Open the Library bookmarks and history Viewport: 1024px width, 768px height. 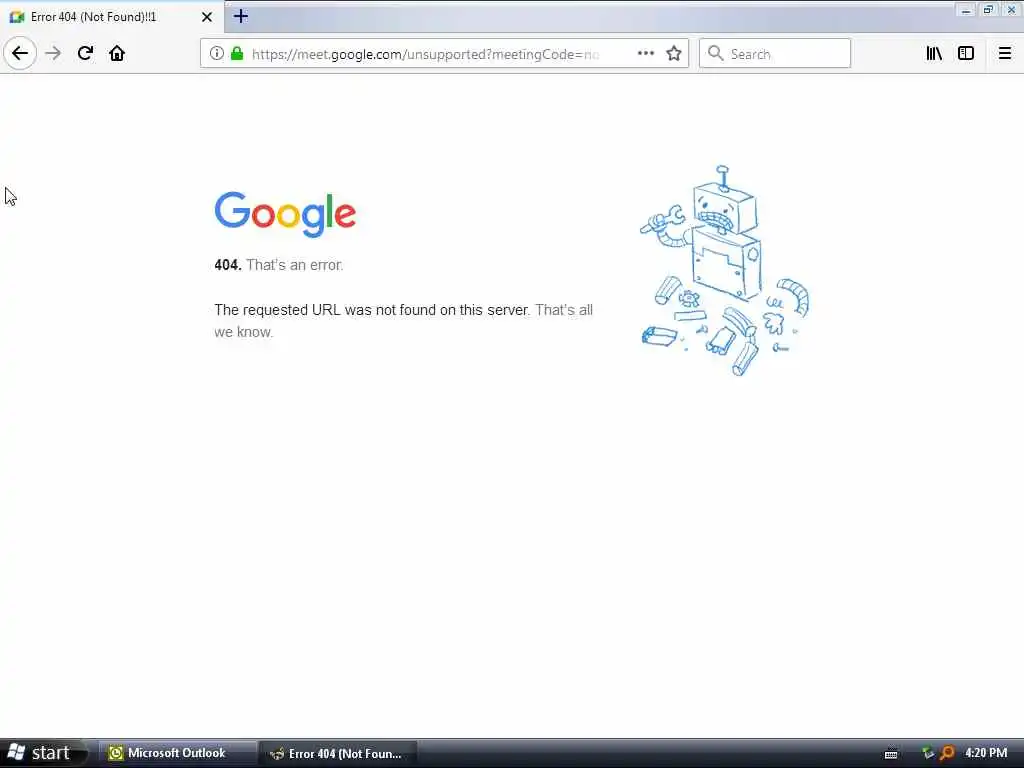[x=934, y=54]
